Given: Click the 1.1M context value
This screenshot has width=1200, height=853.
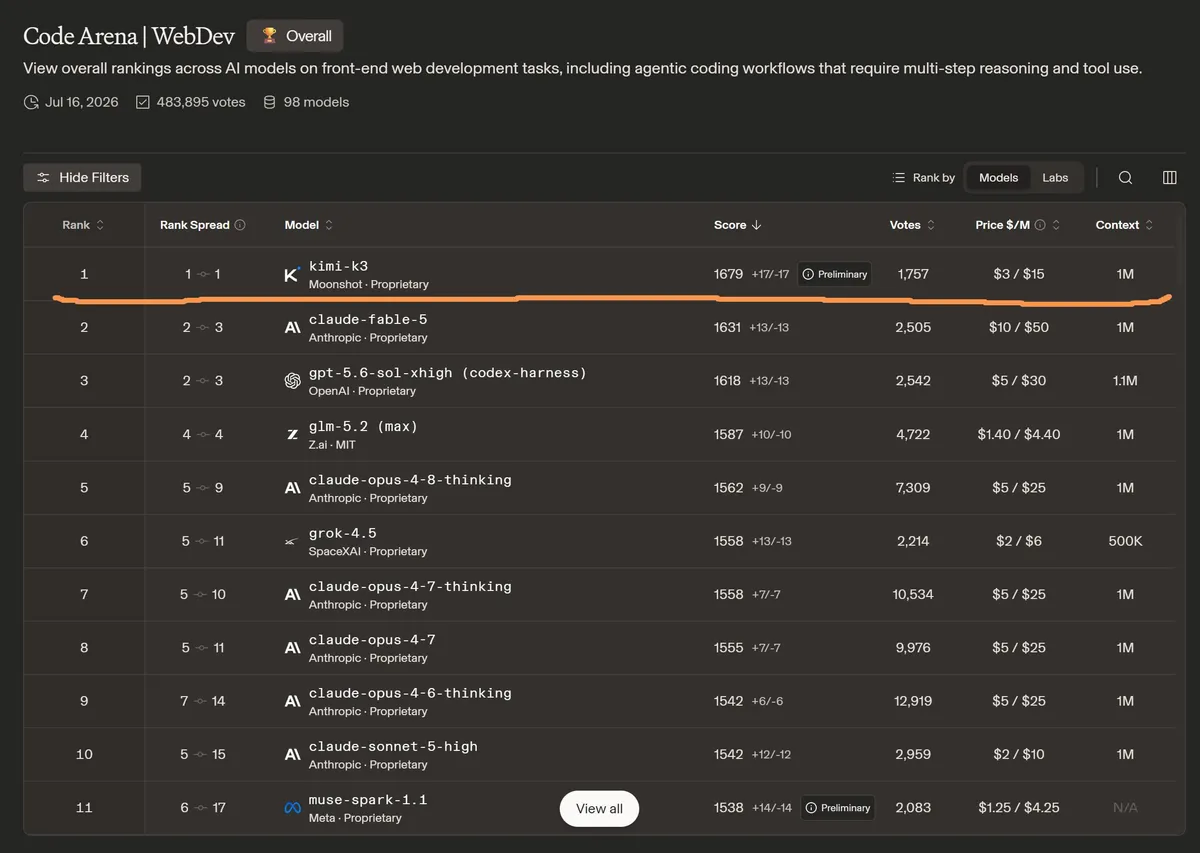Looking at the screenshot, I should 1125,381.
